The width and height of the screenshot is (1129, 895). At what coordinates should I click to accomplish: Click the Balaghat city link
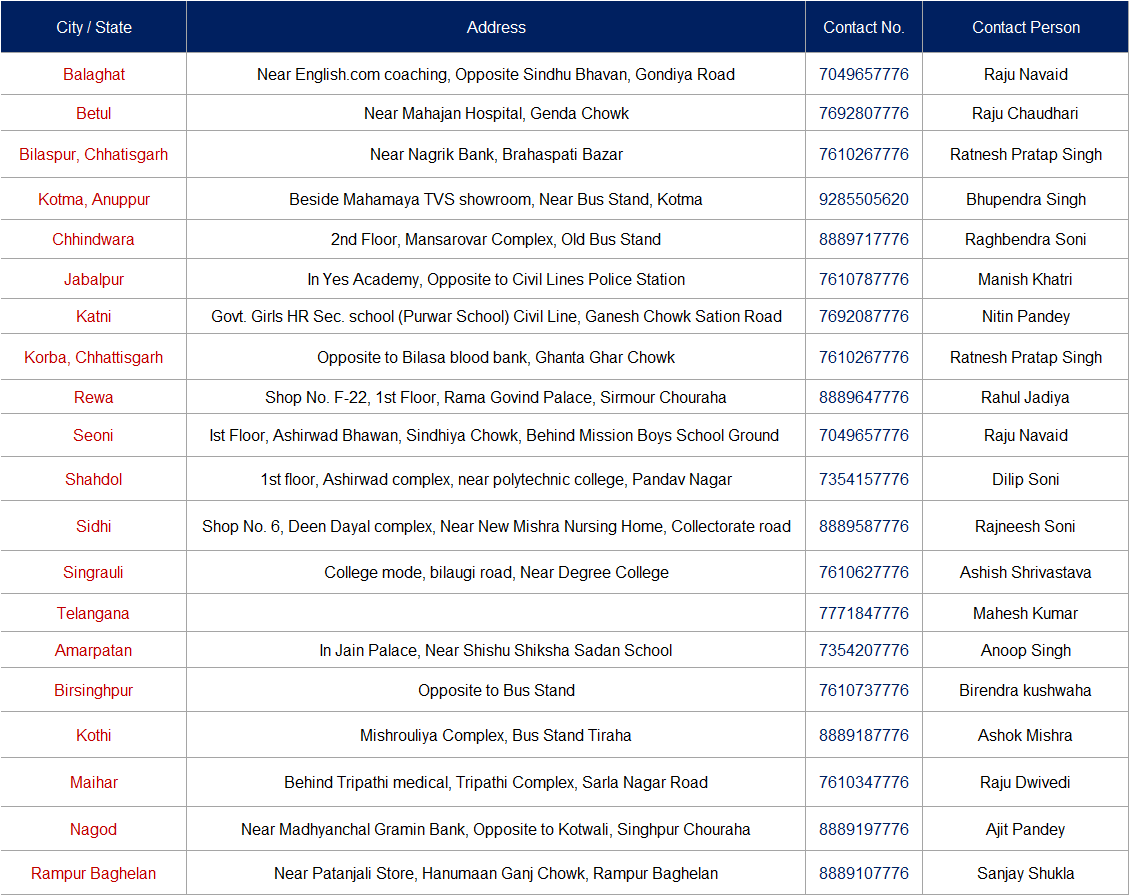click(x=94, y=75)
